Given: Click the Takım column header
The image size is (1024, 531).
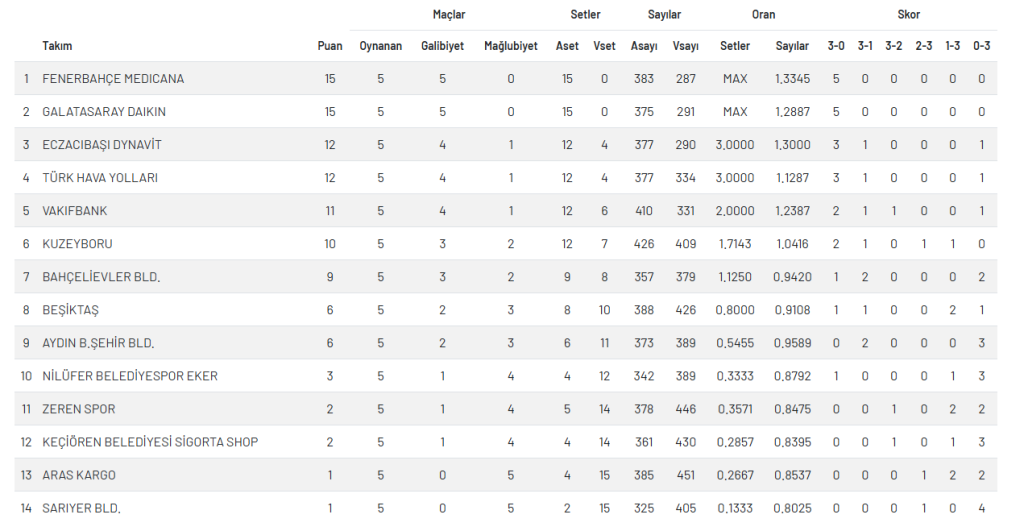Looking at the screenshot, I should 57,46.
